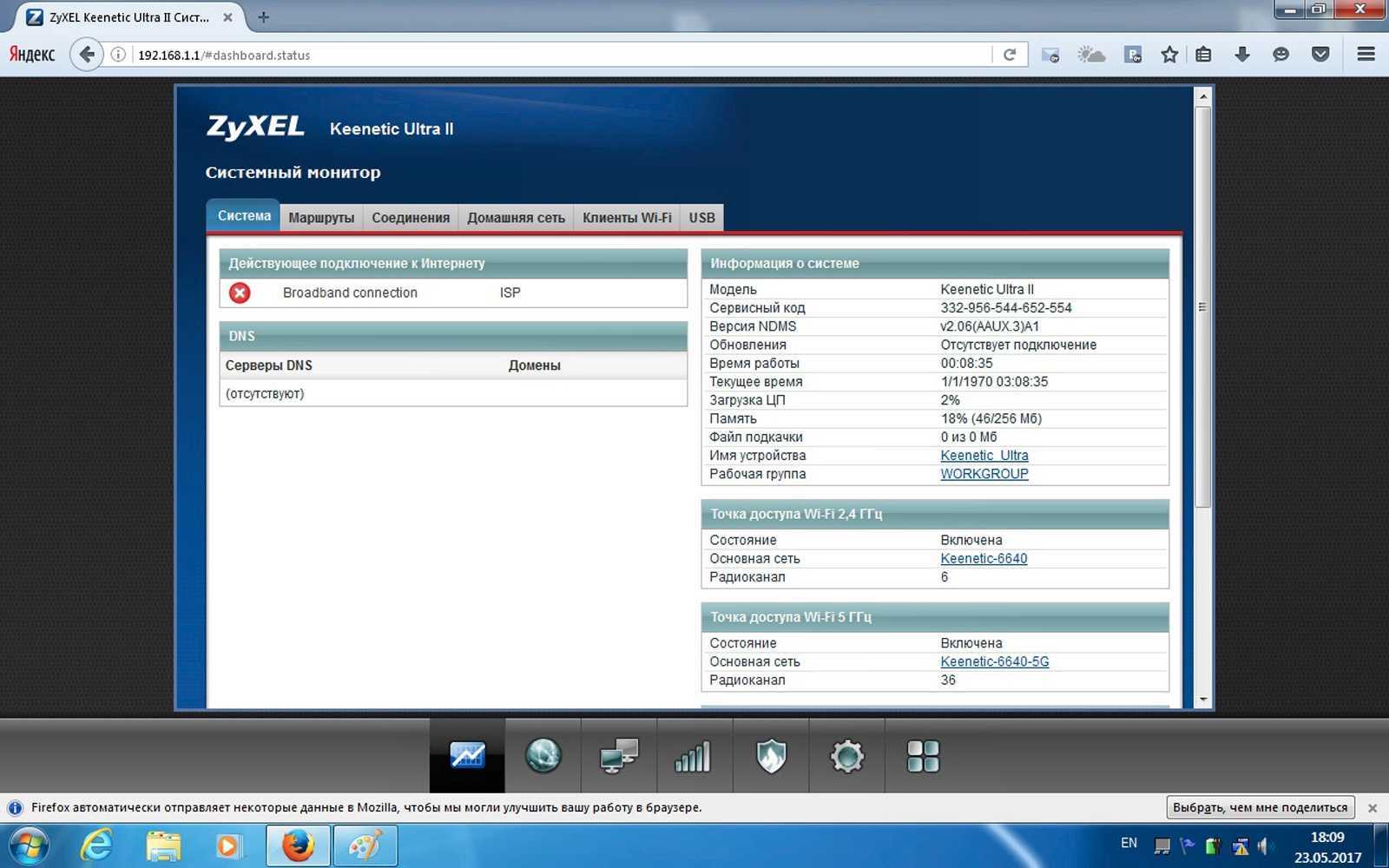The width and height of the screenshot is (1389, 868).
Task: Switch to the Клиенты Wi-Fi tab
Action: (627, 217)
